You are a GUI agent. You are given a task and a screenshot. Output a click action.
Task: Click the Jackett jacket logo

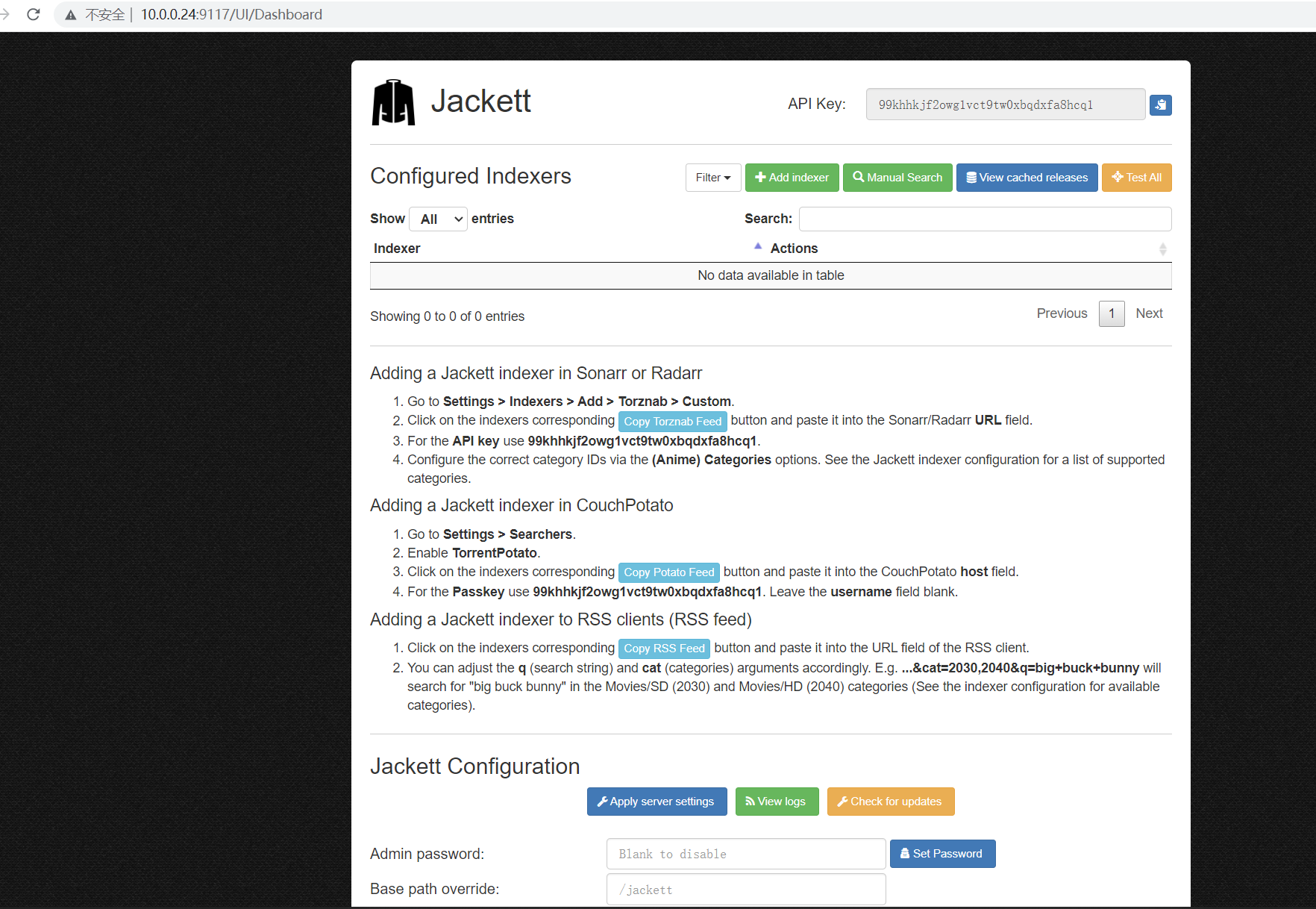click(393, 102)
